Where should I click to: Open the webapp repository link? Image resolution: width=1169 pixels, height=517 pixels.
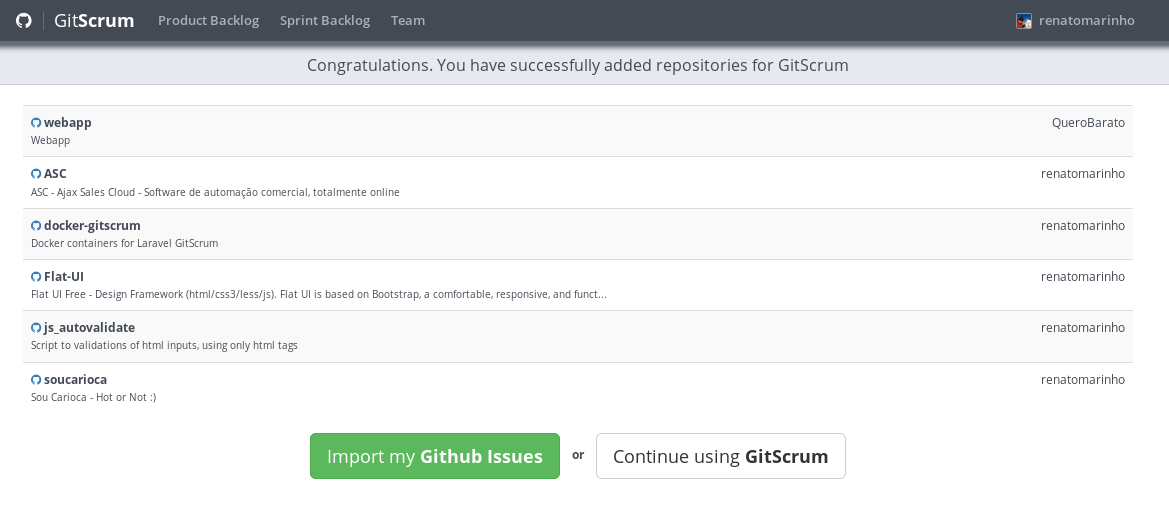coord(68,122)
